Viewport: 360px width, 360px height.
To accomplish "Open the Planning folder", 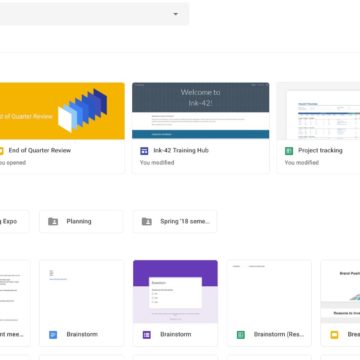I will click(81, 221).
